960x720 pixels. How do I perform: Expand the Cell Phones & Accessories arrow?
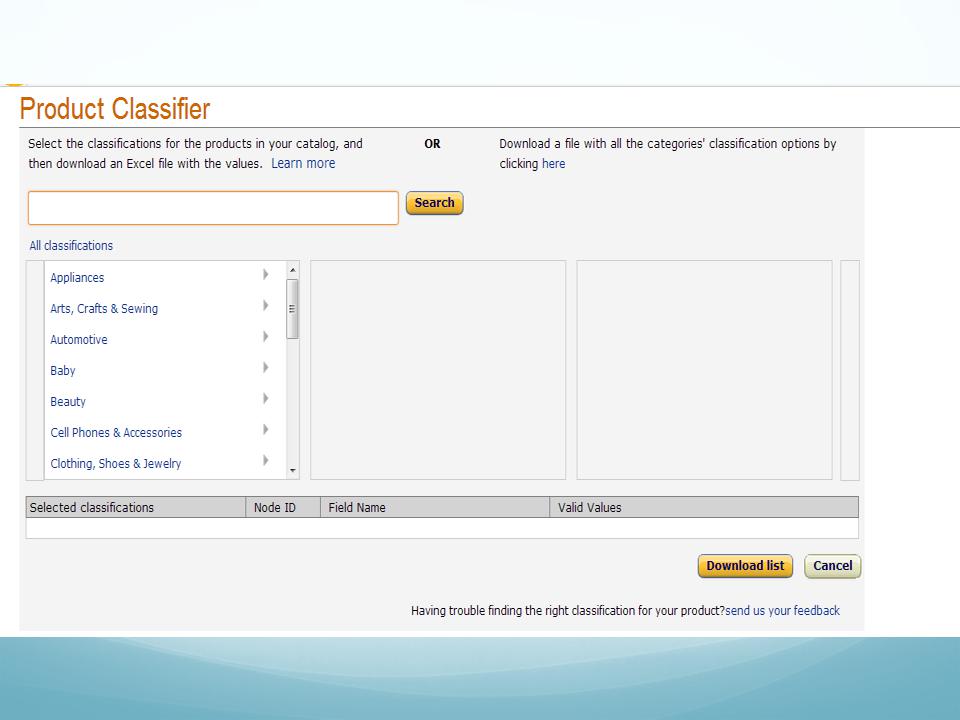click(266, 429)
